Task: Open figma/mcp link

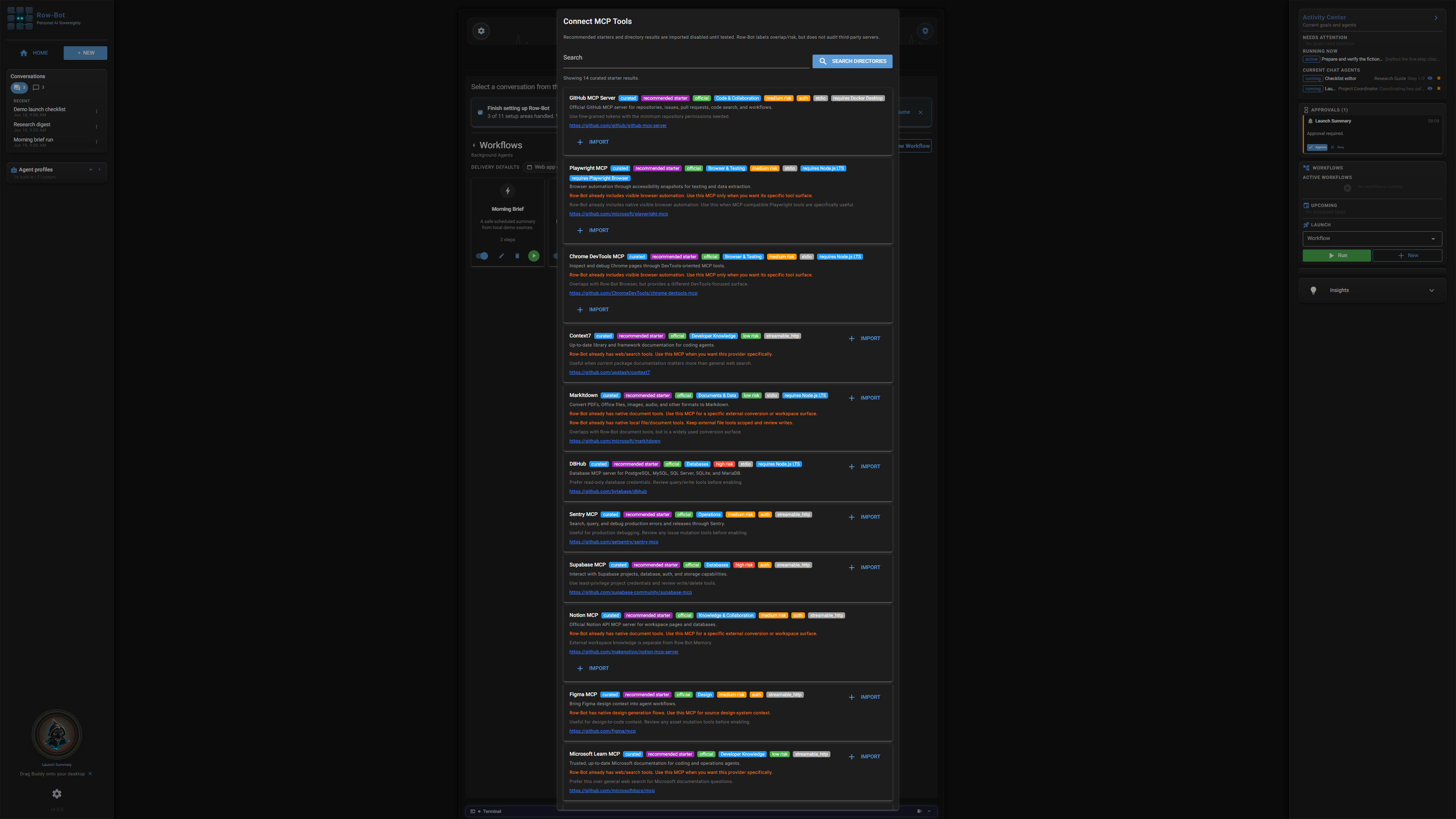Action: 602,731
